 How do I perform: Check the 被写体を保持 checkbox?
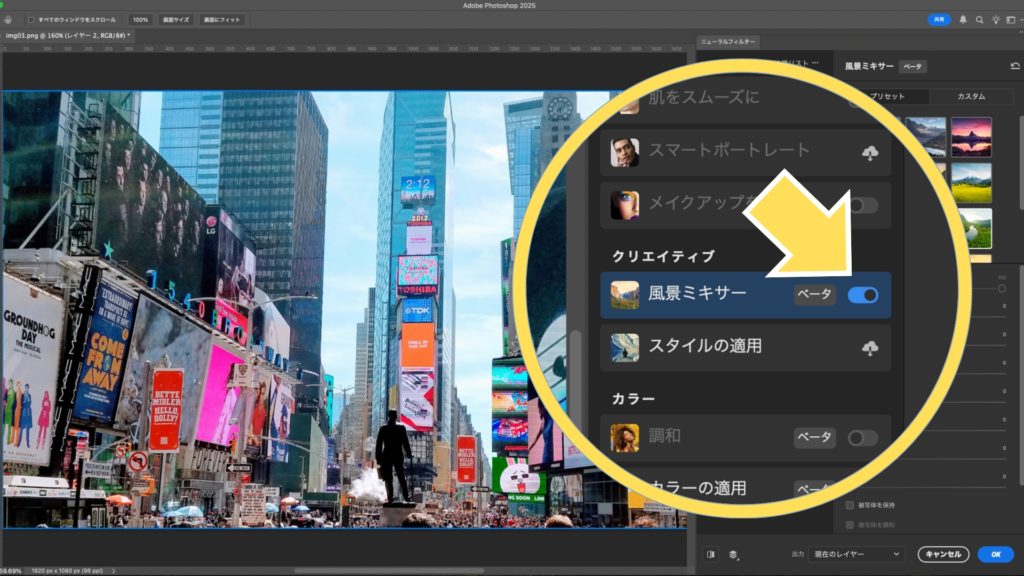tap(850, 505)
